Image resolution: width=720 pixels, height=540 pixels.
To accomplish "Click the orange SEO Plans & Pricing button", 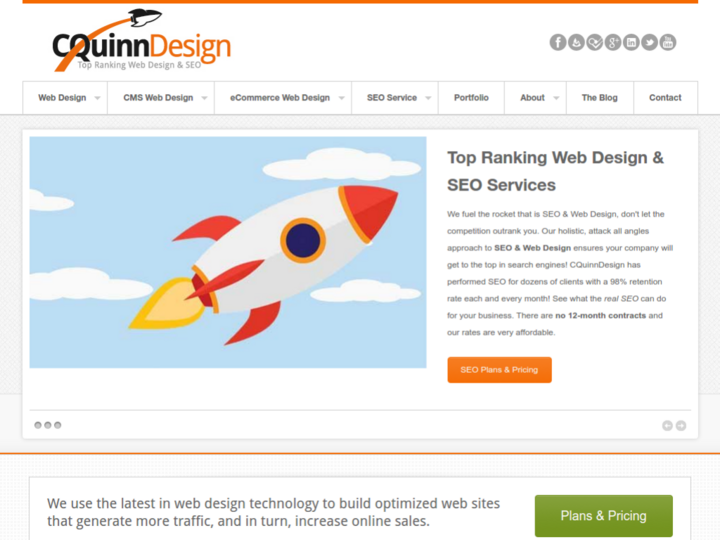I will [500, 370].
